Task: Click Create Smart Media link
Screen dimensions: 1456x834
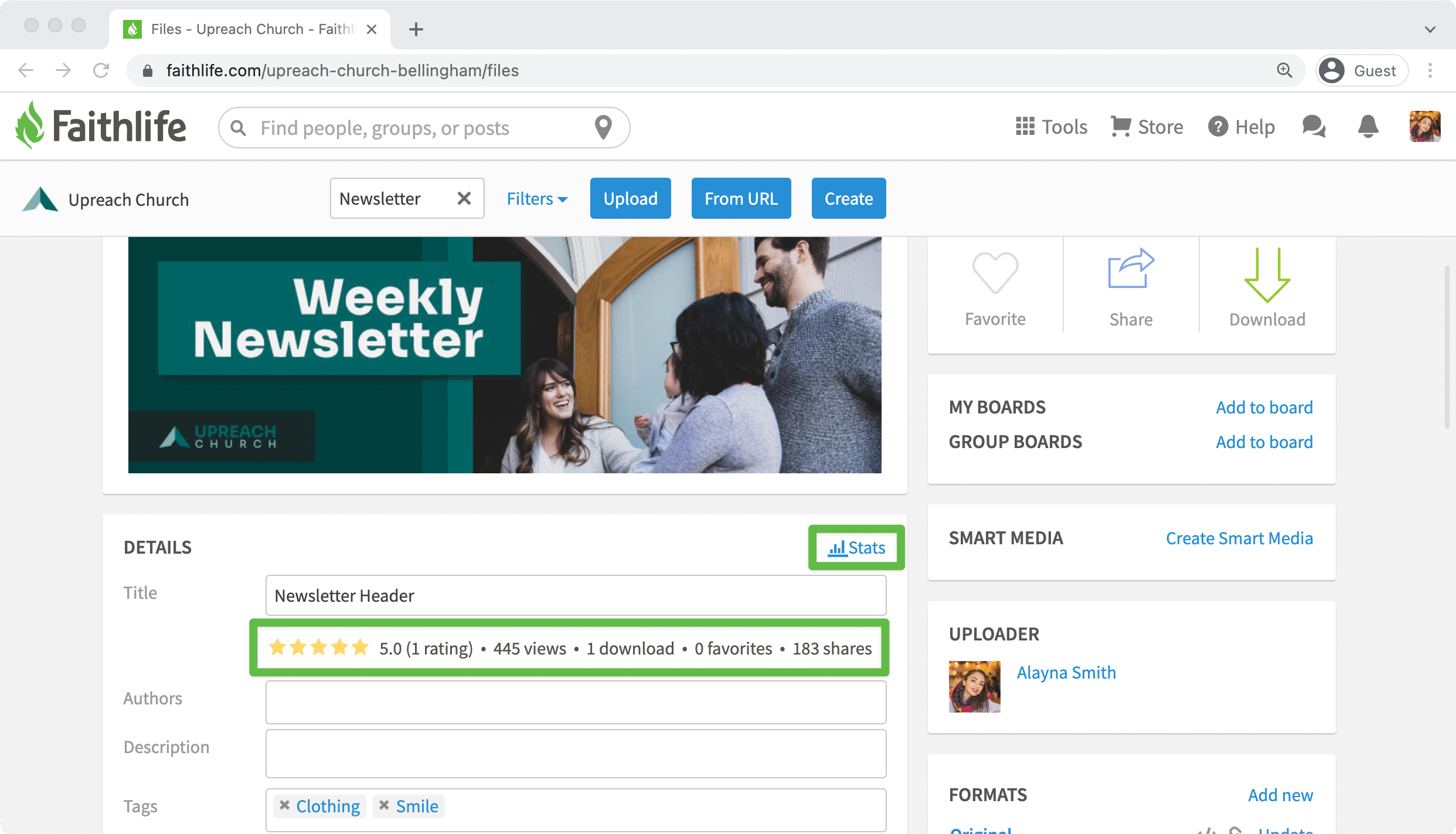Action: click(x=1239, y=538)
